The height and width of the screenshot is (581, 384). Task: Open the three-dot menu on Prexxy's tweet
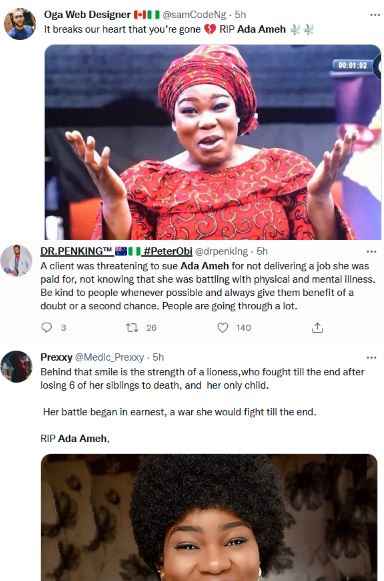click(371, 358)
